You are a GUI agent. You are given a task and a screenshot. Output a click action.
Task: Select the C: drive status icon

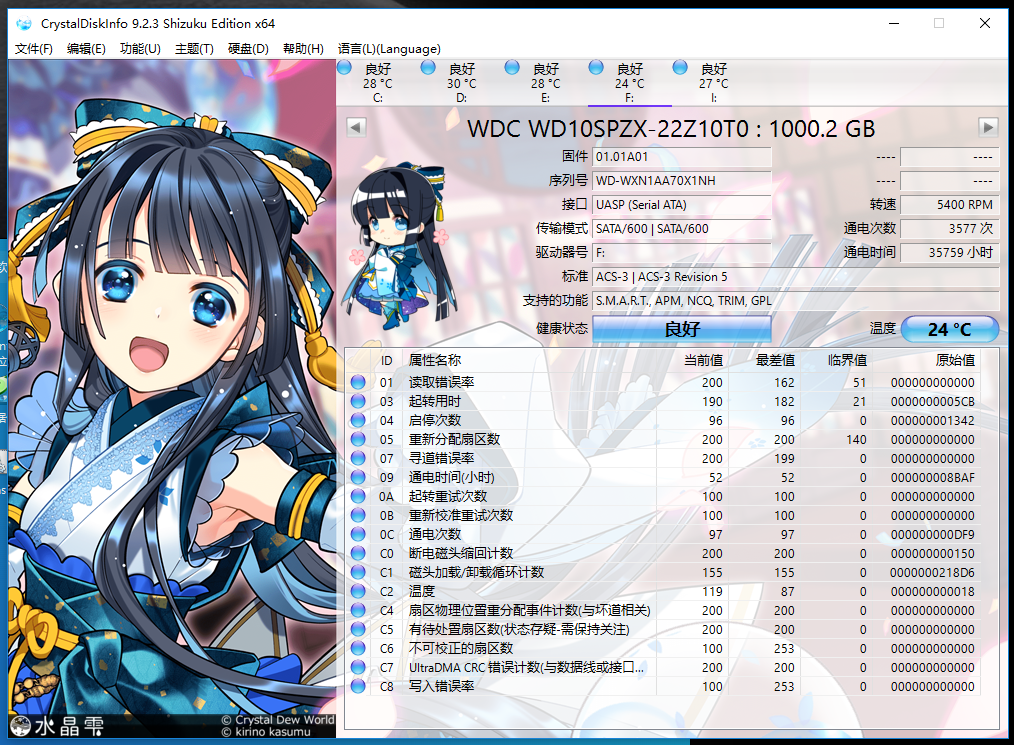[x=345, y=68]
